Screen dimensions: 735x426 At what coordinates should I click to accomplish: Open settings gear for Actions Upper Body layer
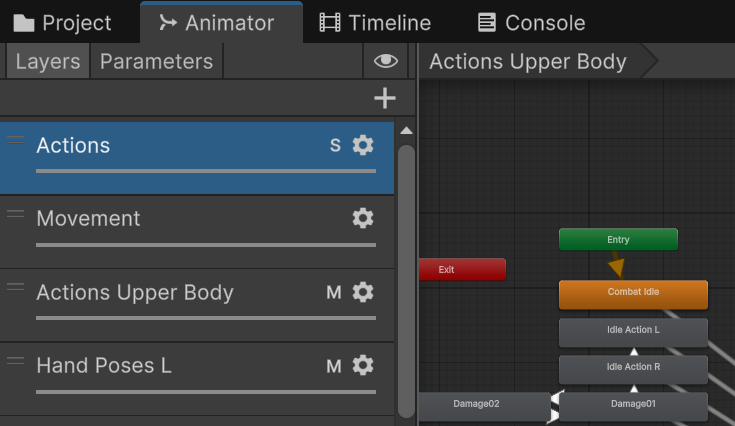pos(363,292)
